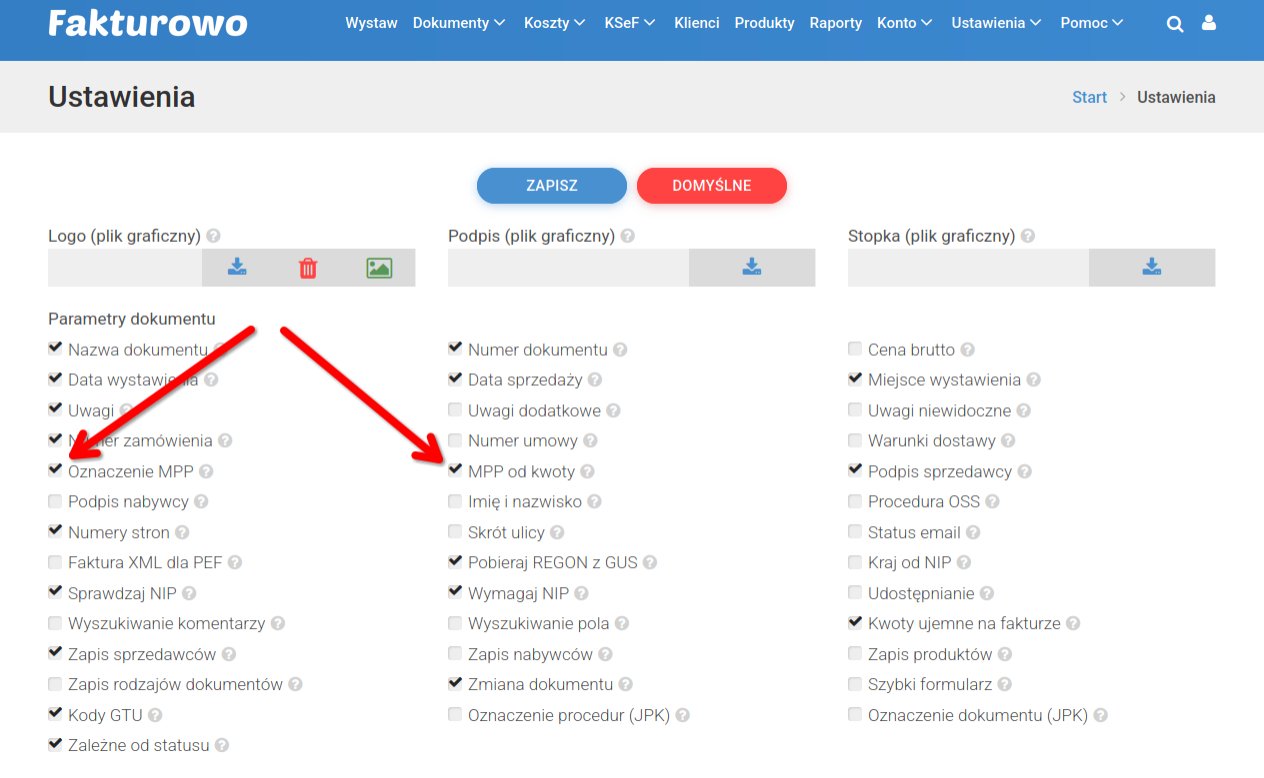Click the Fakturowo logo
1264x778 pixels.
point(148,23)
